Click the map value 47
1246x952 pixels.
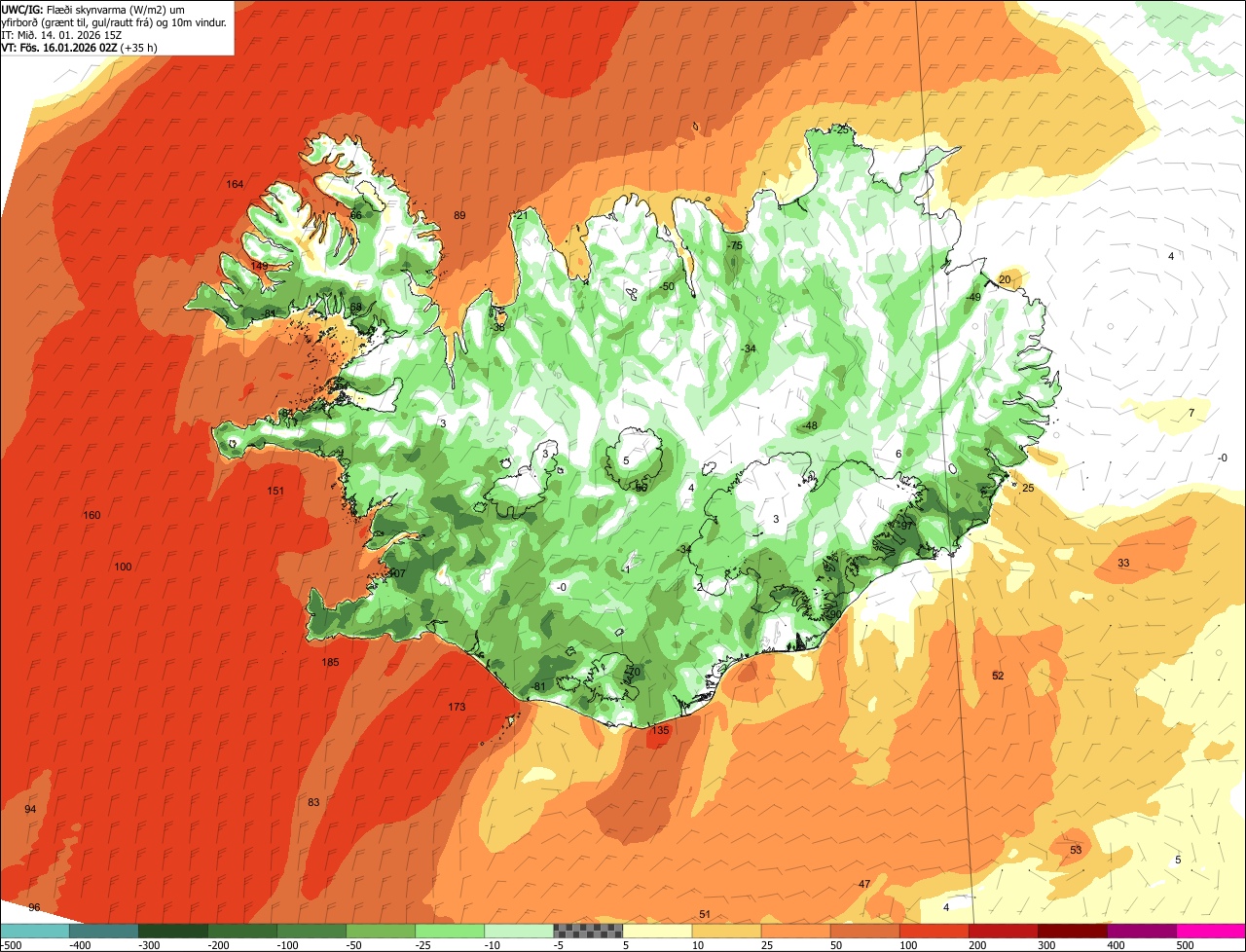point(864,884)
